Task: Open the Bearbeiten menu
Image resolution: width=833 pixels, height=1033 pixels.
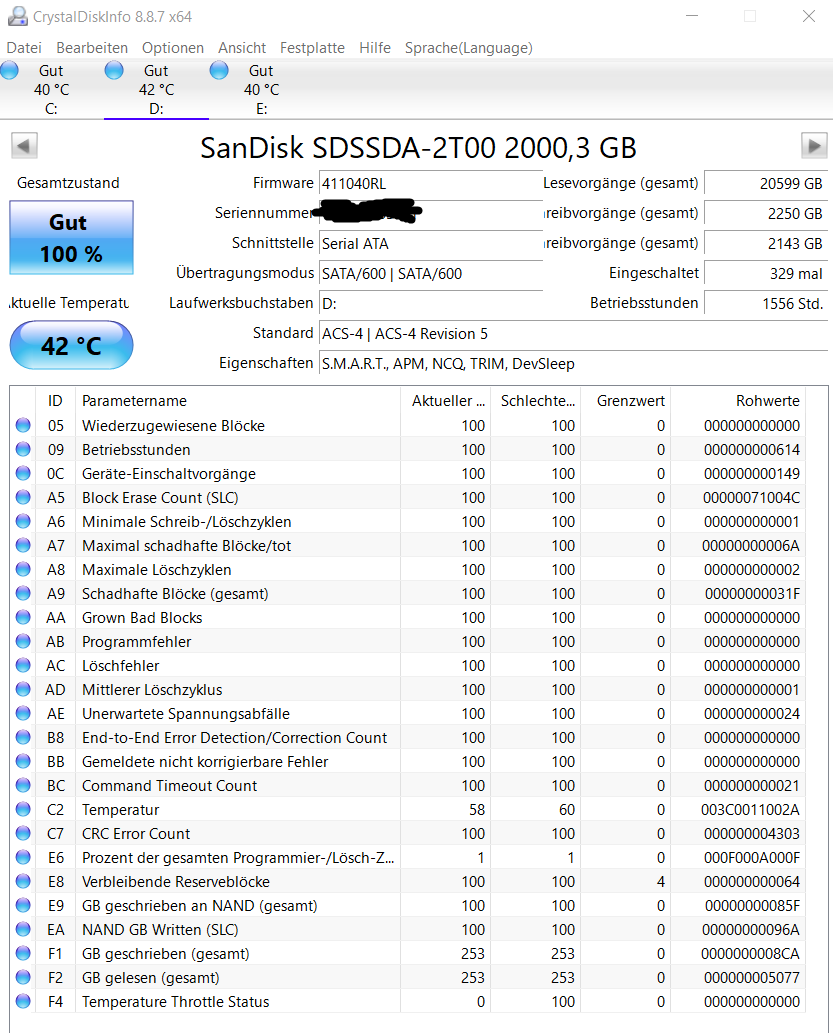Action: tap(92, 47)
